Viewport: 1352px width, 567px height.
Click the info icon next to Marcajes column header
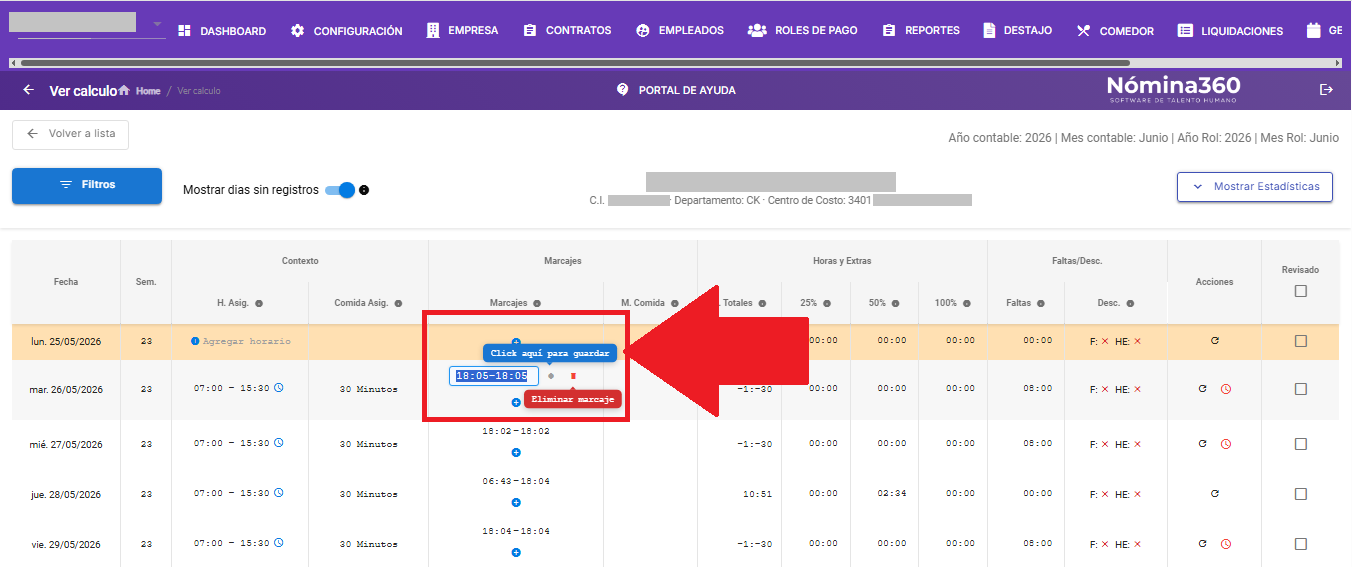(537, 303)
